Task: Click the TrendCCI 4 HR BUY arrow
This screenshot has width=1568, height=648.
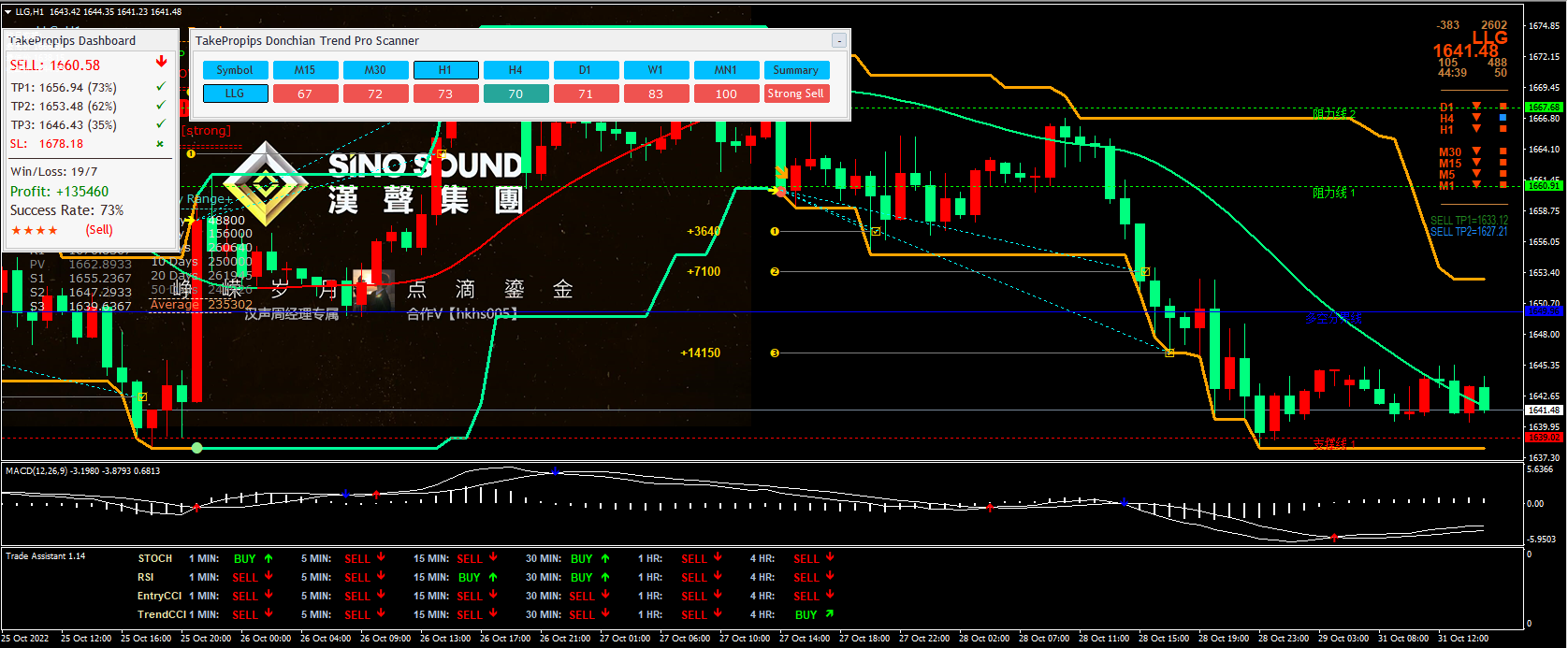Action: pyautogui.click(x=829, y=614)
